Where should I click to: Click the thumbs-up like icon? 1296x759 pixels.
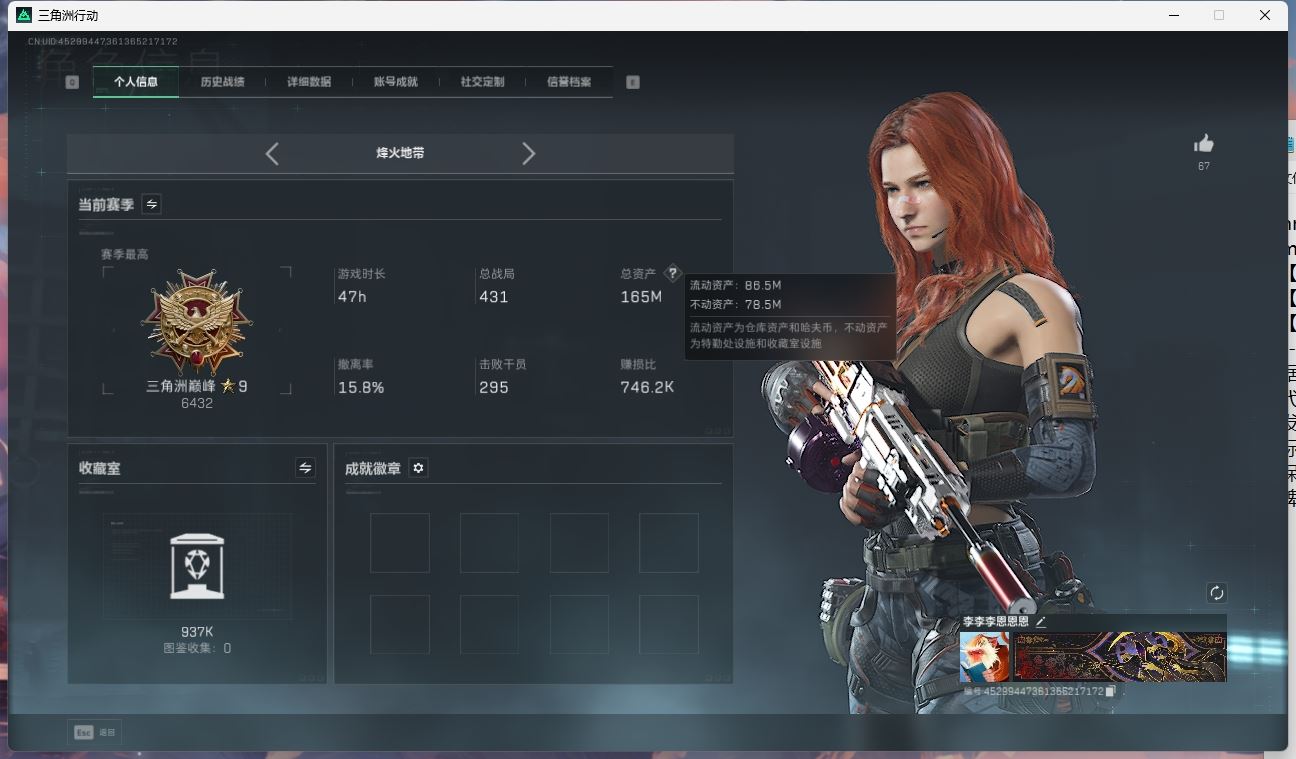point(1203,144)
